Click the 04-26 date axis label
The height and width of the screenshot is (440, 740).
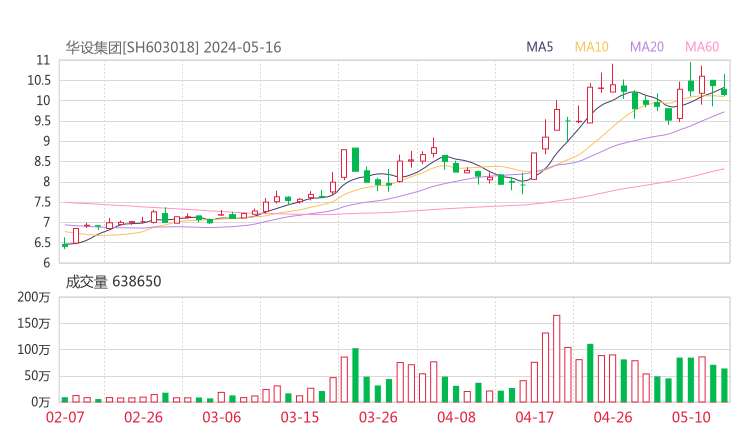pyautogui.click(x=613, y=417)
